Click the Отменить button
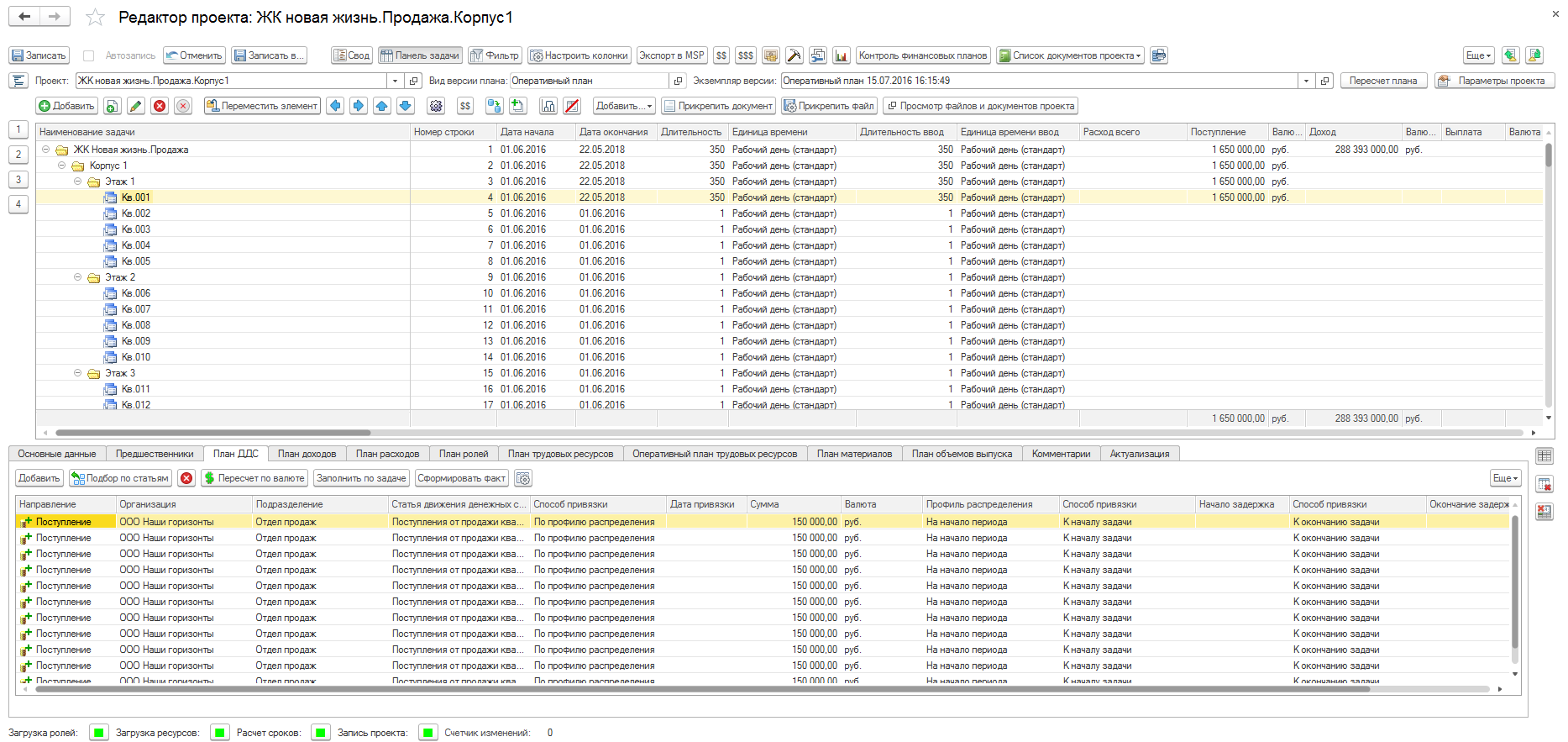 [194, 55]
